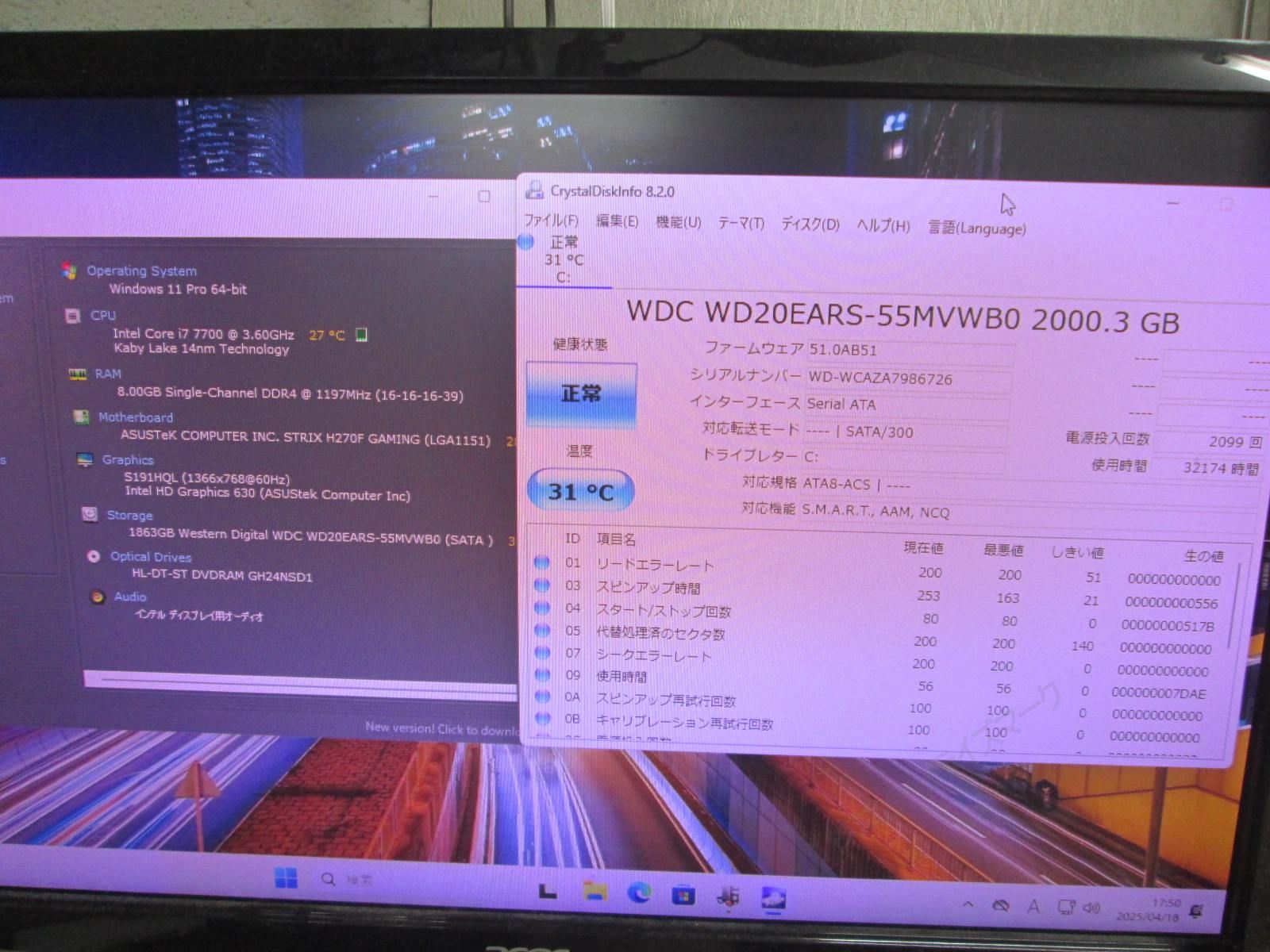This screenshot has height=952, width=1270.
Task: Open the RAM section link
Action: [x=109, y=374]
